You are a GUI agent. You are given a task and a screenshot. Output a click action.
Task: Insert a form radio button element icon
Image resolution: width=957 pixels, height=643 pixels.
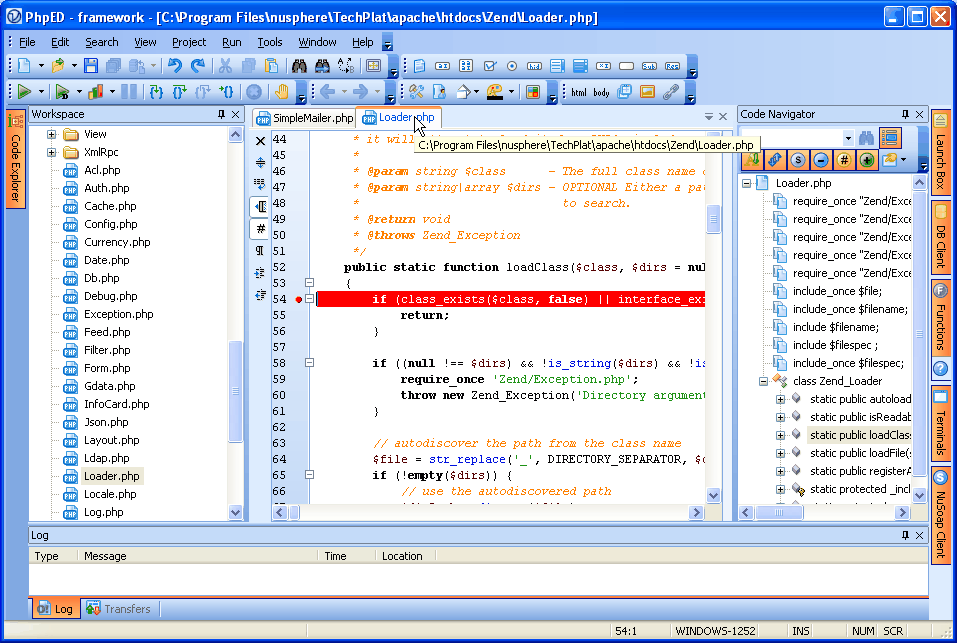[x=512, y=66]
